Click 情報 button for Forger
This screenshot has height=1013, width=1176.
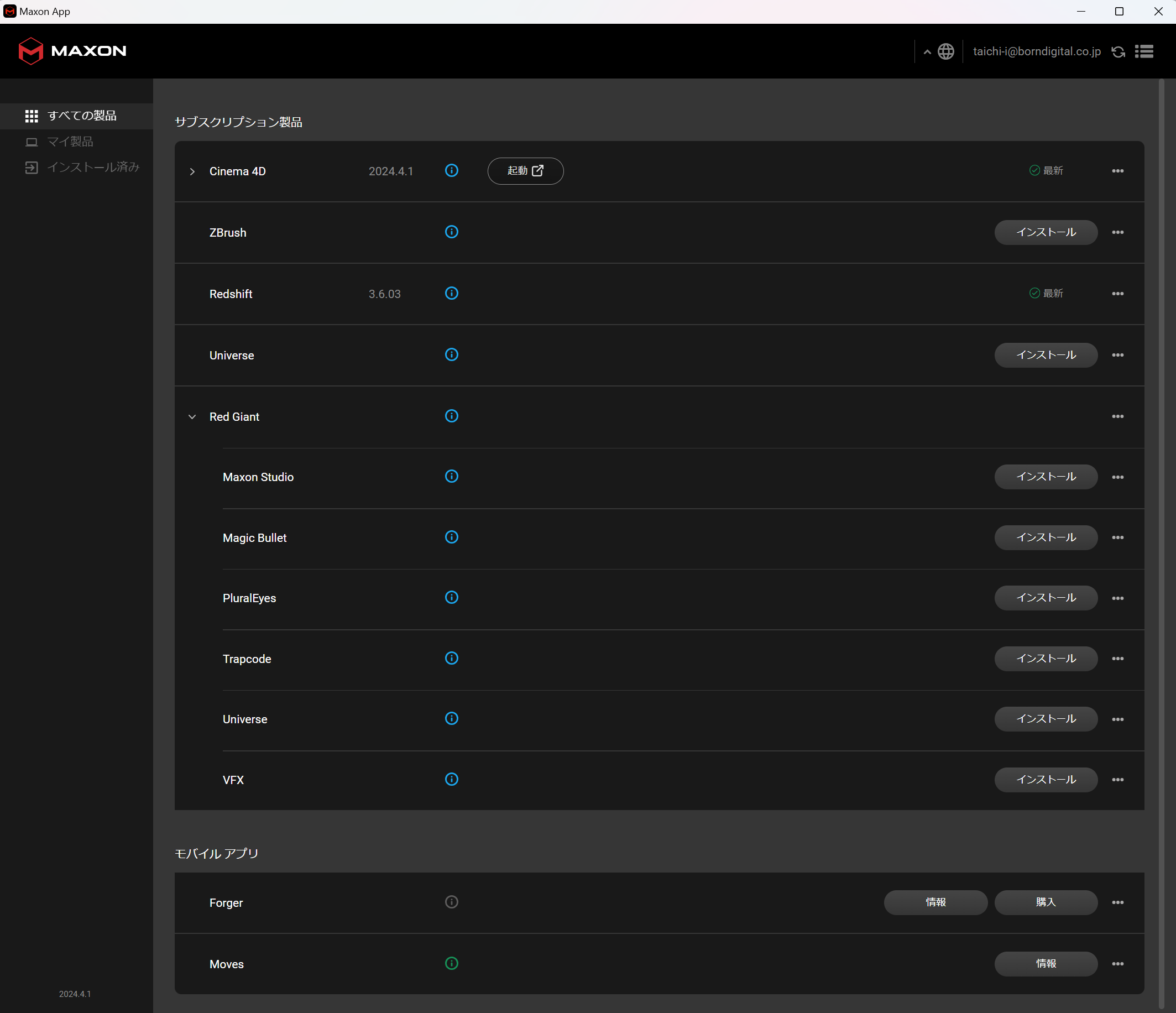click(x=935, y=902)
